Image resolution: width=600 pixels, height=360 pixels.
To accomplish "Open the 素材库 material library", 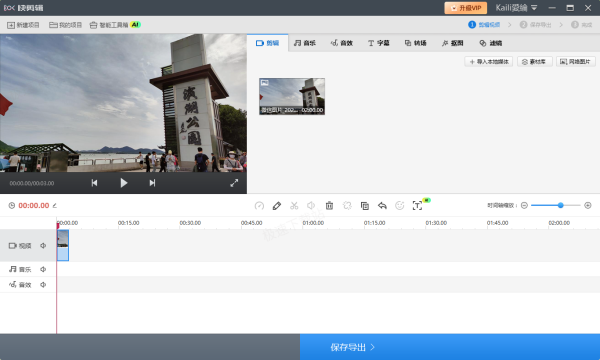I will (535, 62).
